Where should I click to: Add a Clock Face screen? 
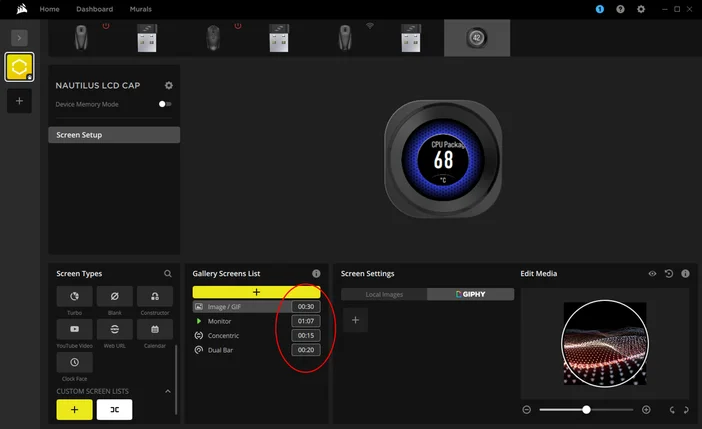pos(74,362)
